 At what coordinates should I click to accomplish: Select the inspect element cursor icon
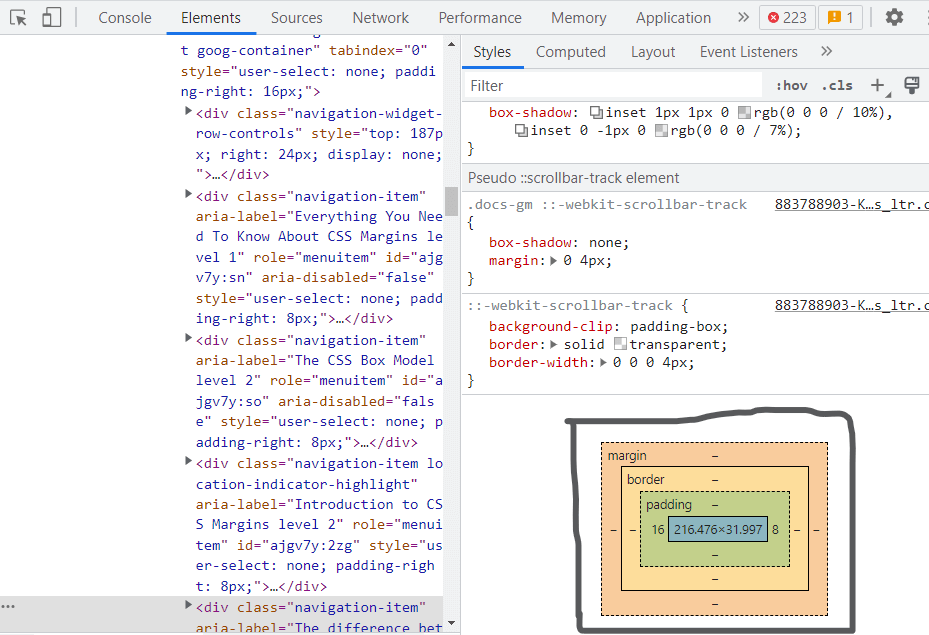point(17,17)
